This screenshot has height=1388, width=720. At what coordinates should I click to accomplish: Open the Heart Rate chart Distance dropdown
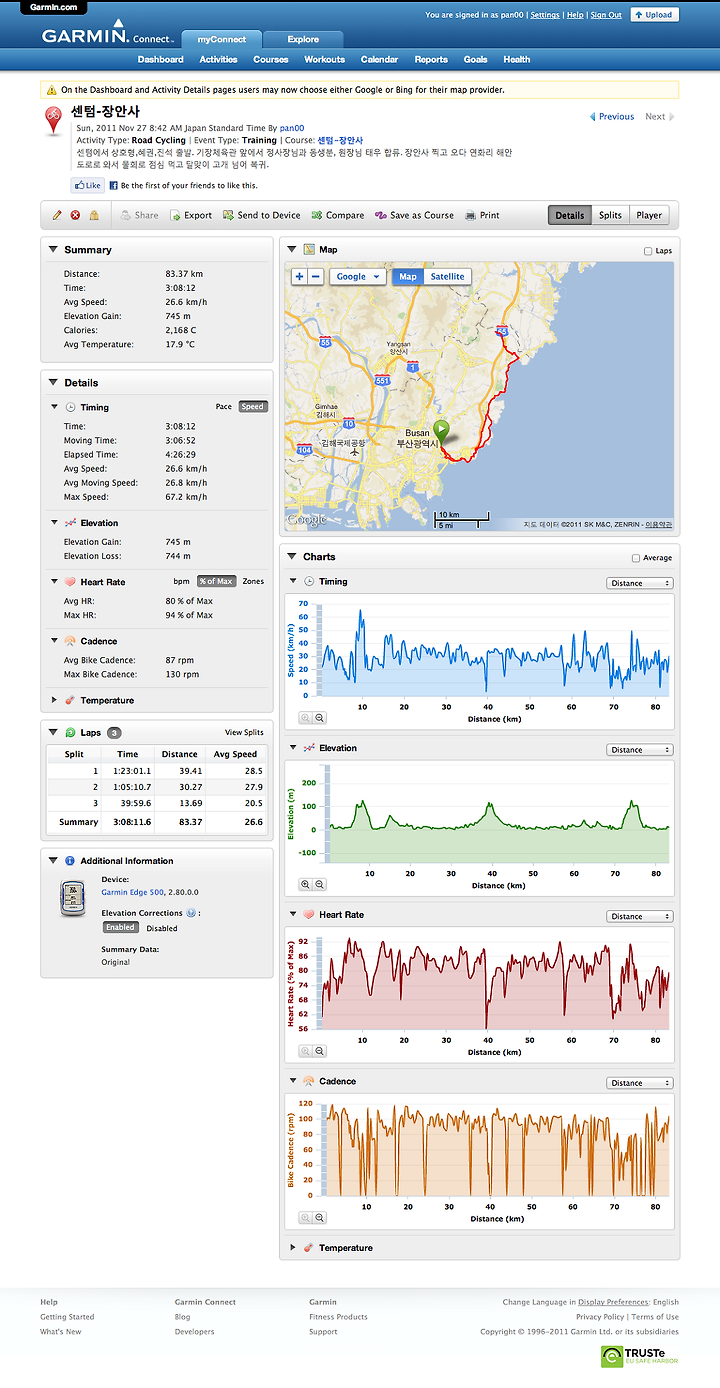[x=640, y=916]
